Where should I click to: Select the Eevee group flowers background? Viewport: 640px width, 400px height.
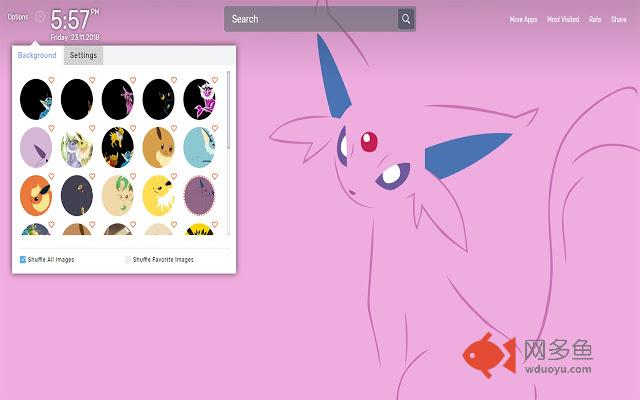point(77,147)
